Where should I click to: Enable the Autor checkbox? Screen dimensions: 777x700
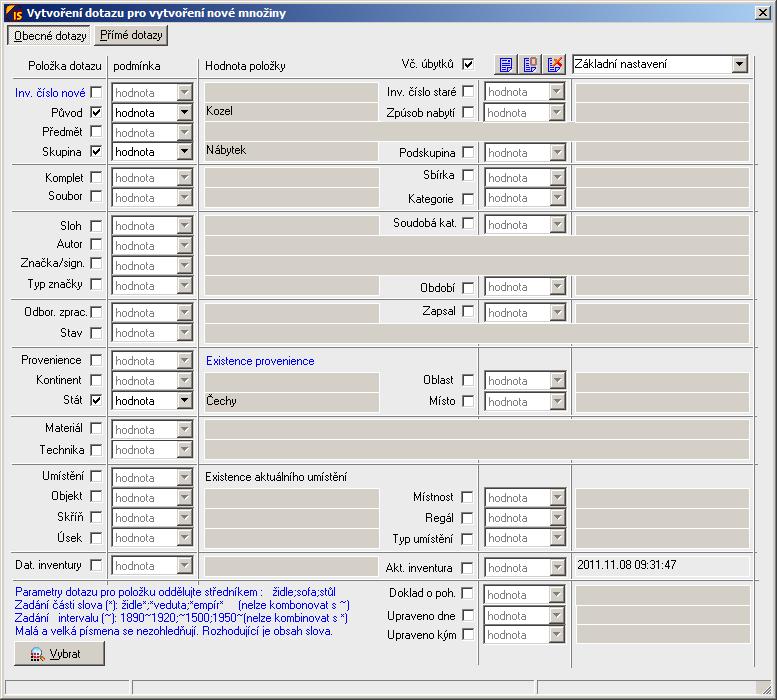[x=96, y=244]
